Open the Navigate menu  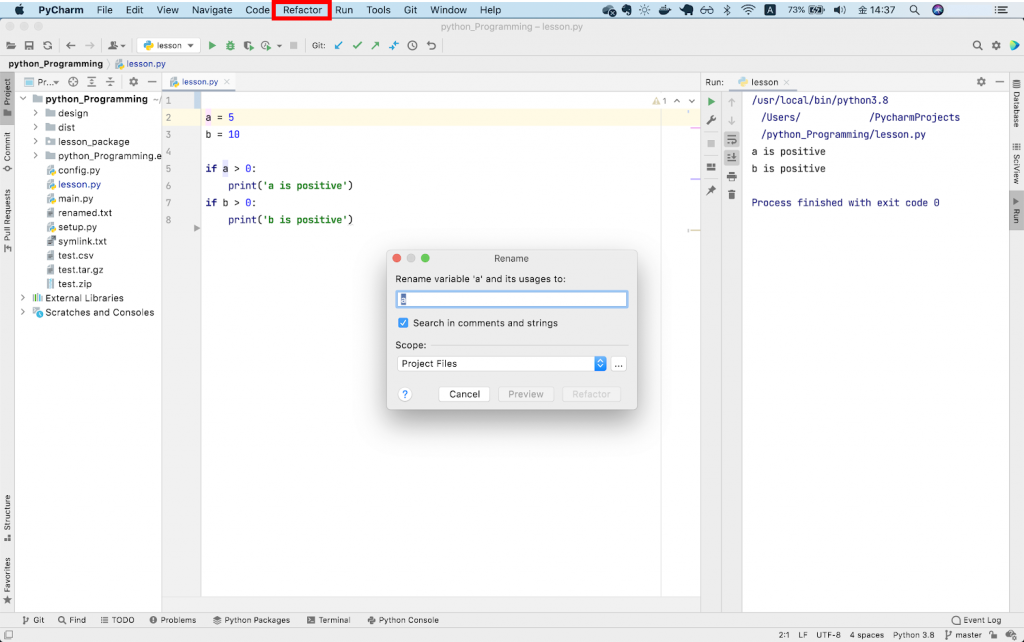[x=212, y=10]
